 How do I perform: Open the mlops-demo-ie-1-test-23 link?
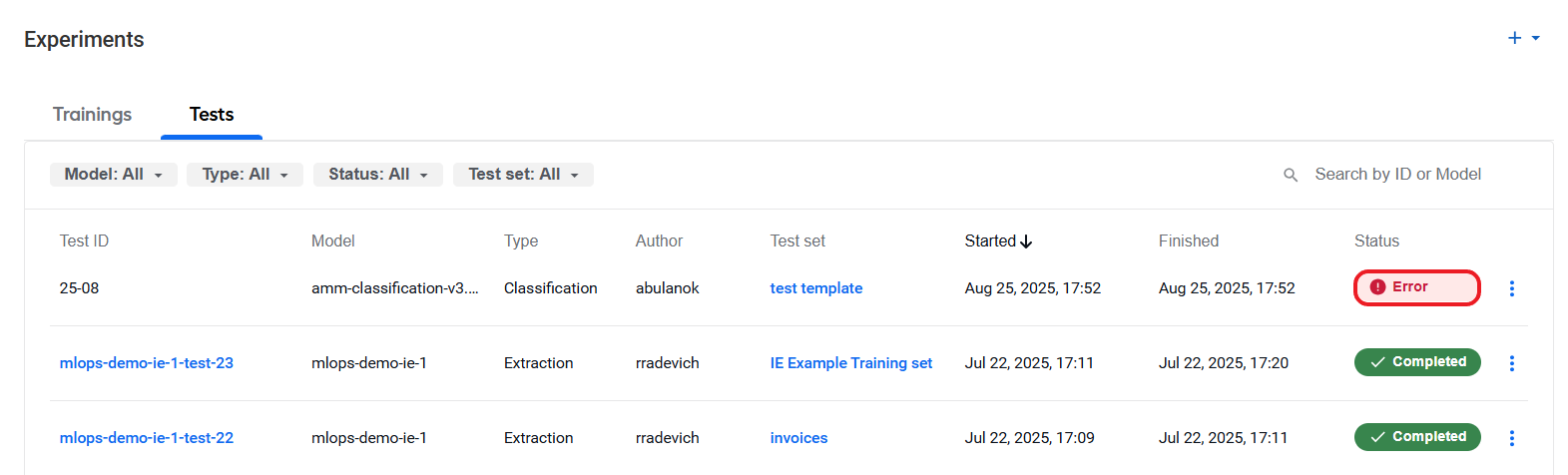coord(147,363)
